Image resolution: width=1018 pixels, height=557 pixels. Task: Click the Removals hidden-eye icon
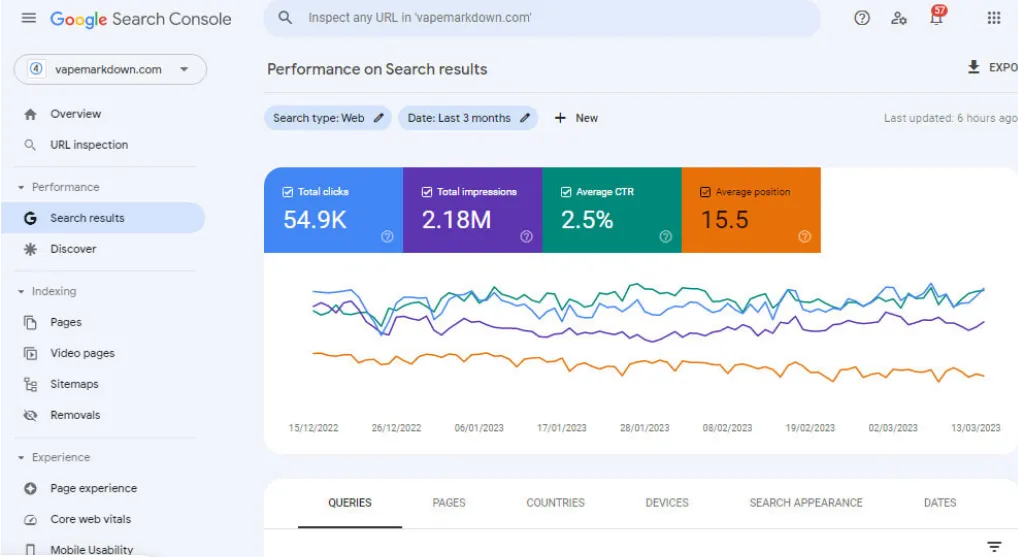point(30,415)
